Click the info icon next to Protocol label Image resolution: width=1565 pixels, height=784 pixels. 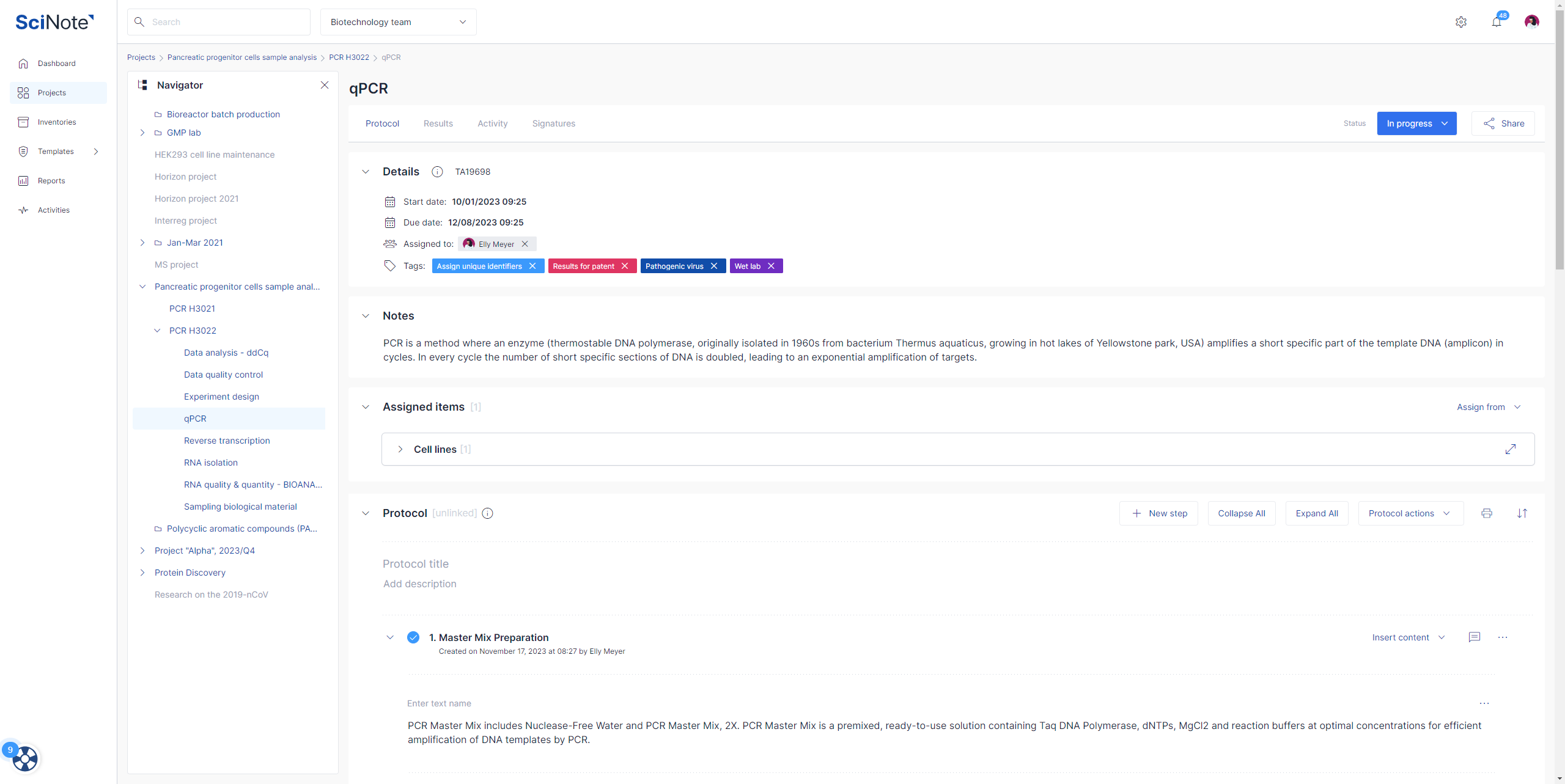click(x=489, y=513)
